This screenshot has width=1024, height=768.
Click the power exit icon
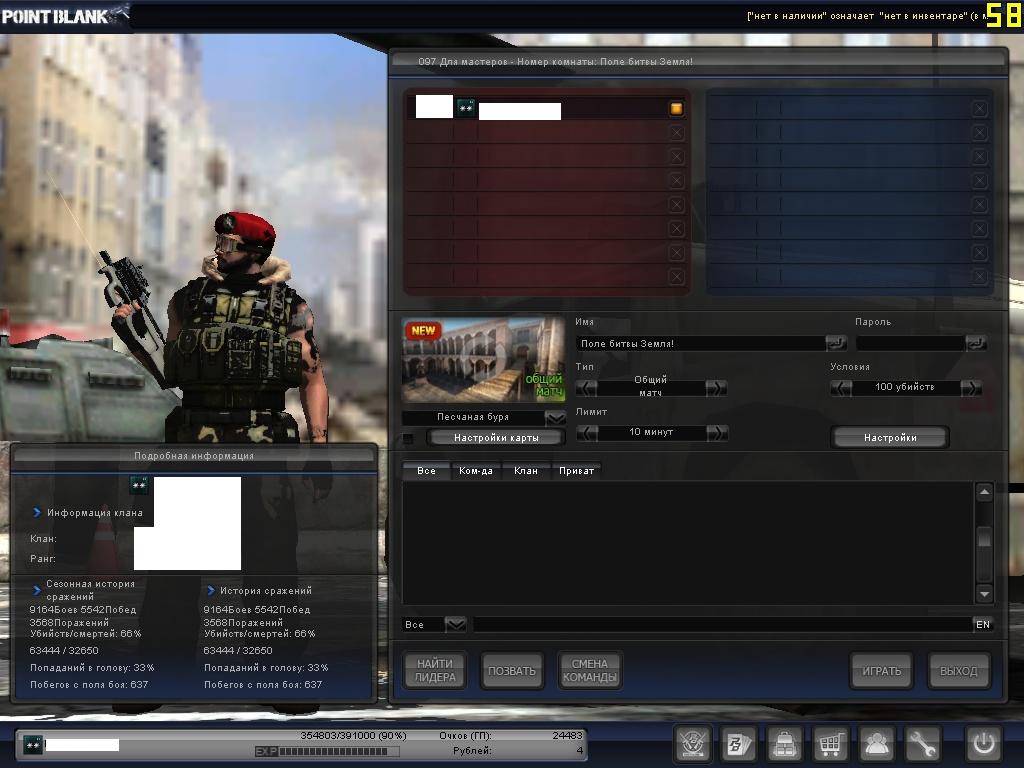(982, 744)
